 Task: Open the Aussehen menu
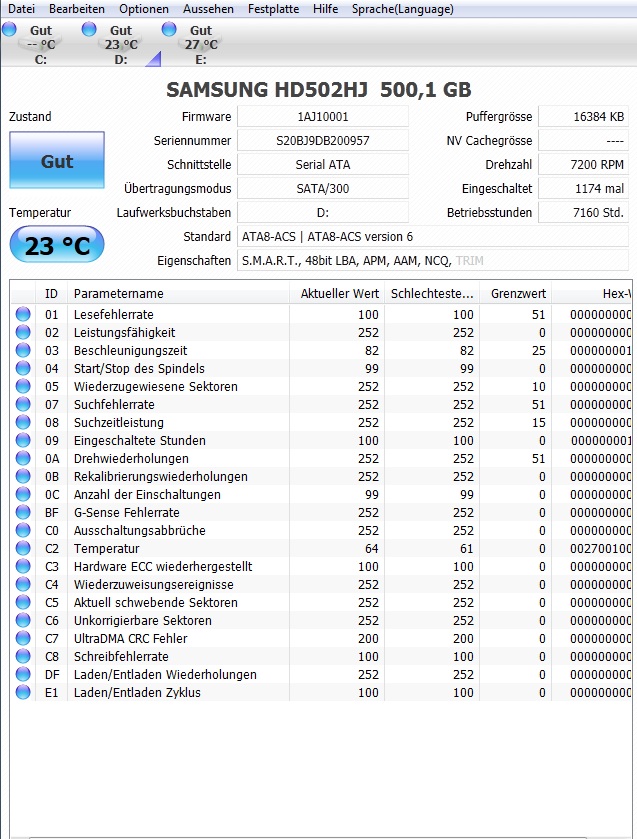208,9
